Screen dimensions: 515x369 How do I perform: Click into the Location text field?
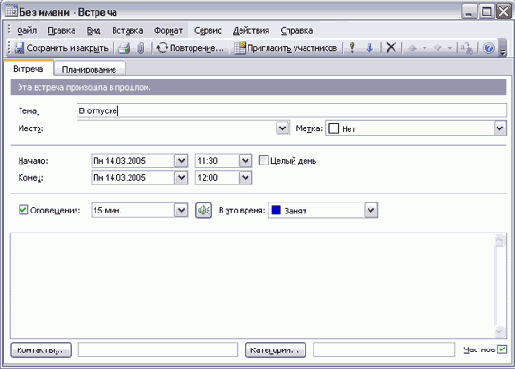point(177,128)
